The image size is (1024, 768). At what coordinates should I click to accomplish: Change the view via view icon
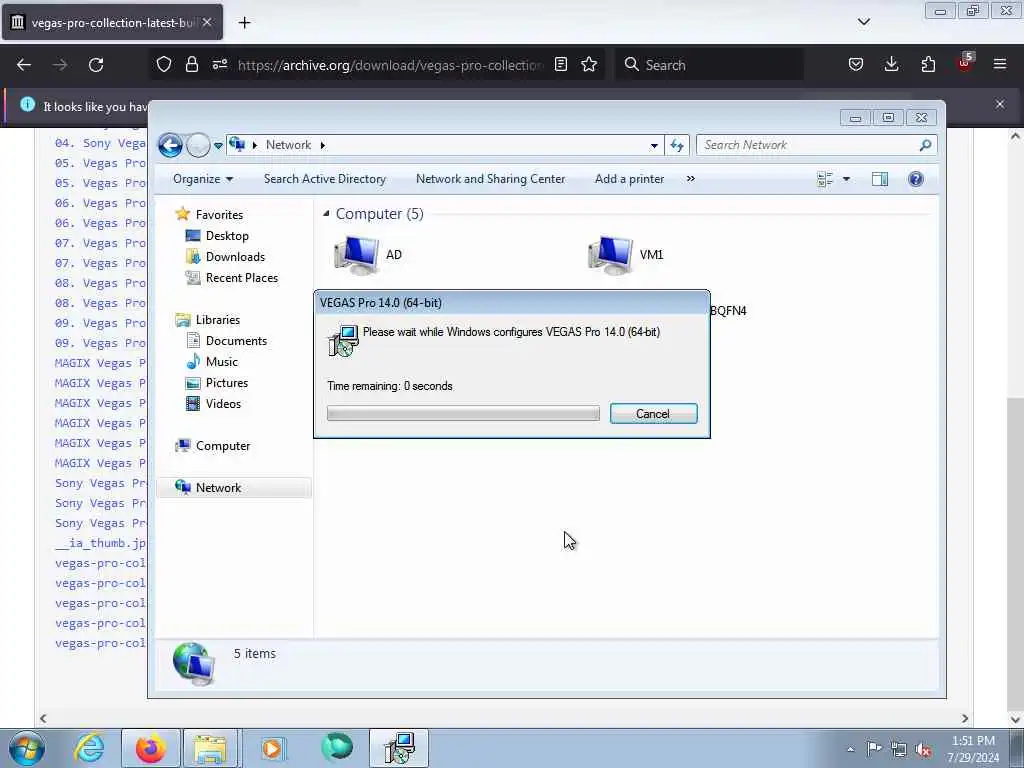coord(825,179)
